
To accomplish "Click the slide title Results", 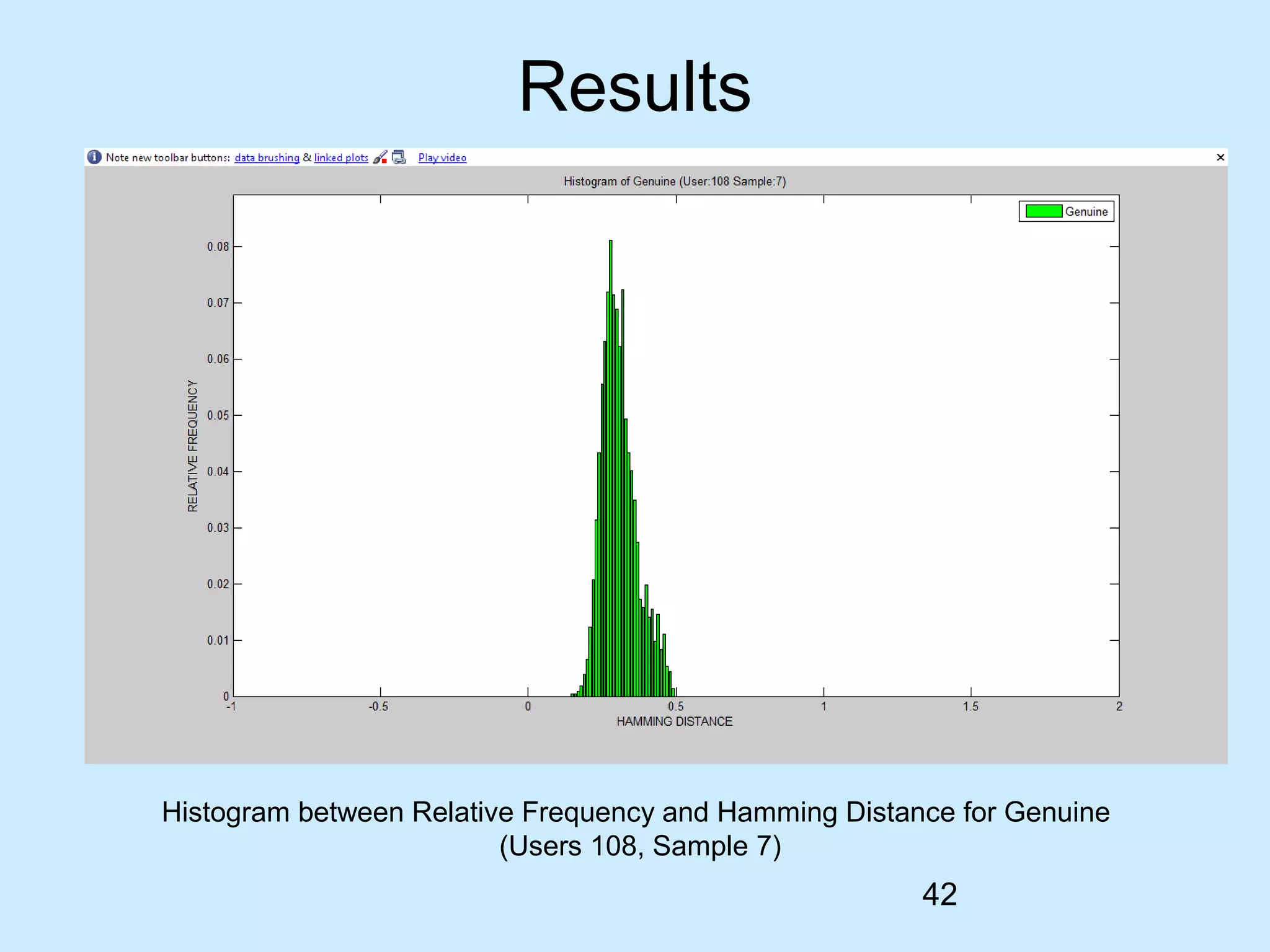I will pos(635,87).
